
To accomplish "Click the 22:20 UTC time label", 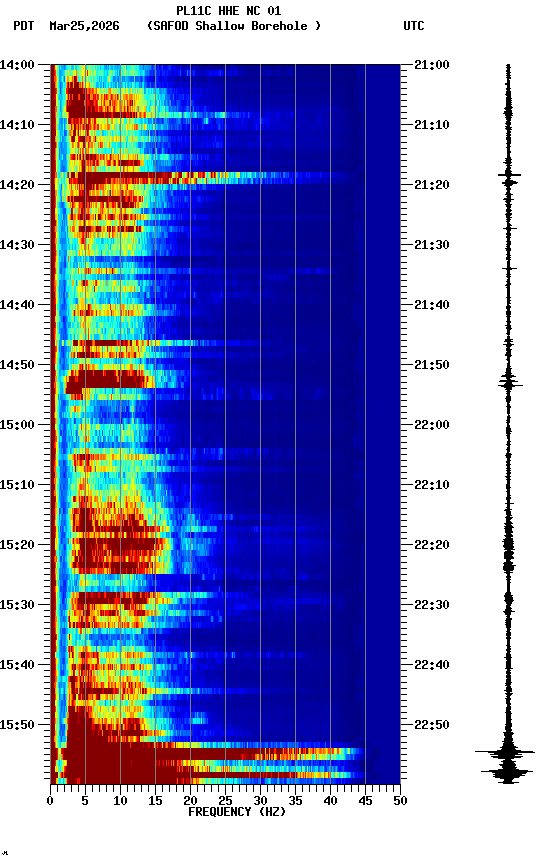I will 432,545.
